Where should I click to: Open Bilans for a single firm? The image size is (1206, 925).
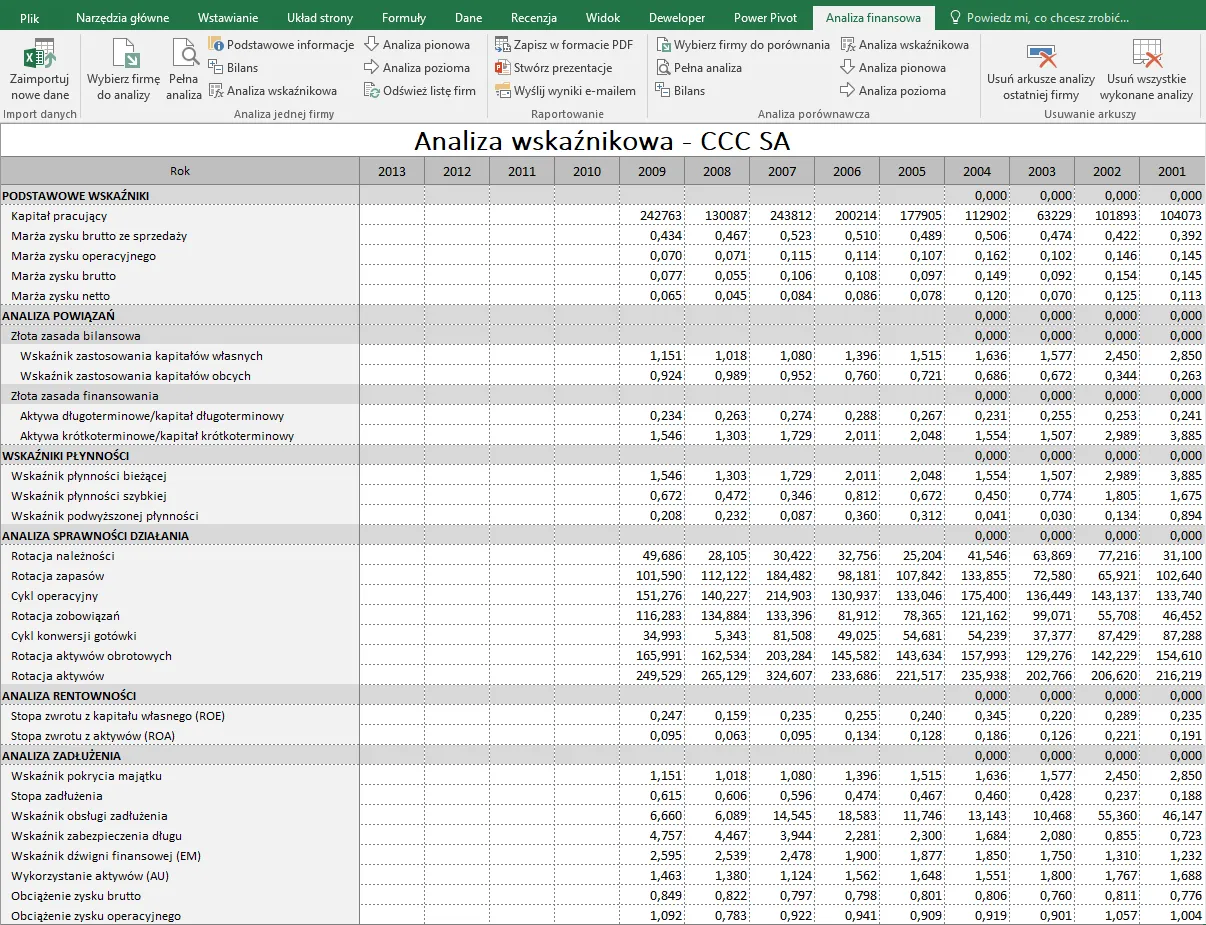(213, 66)
